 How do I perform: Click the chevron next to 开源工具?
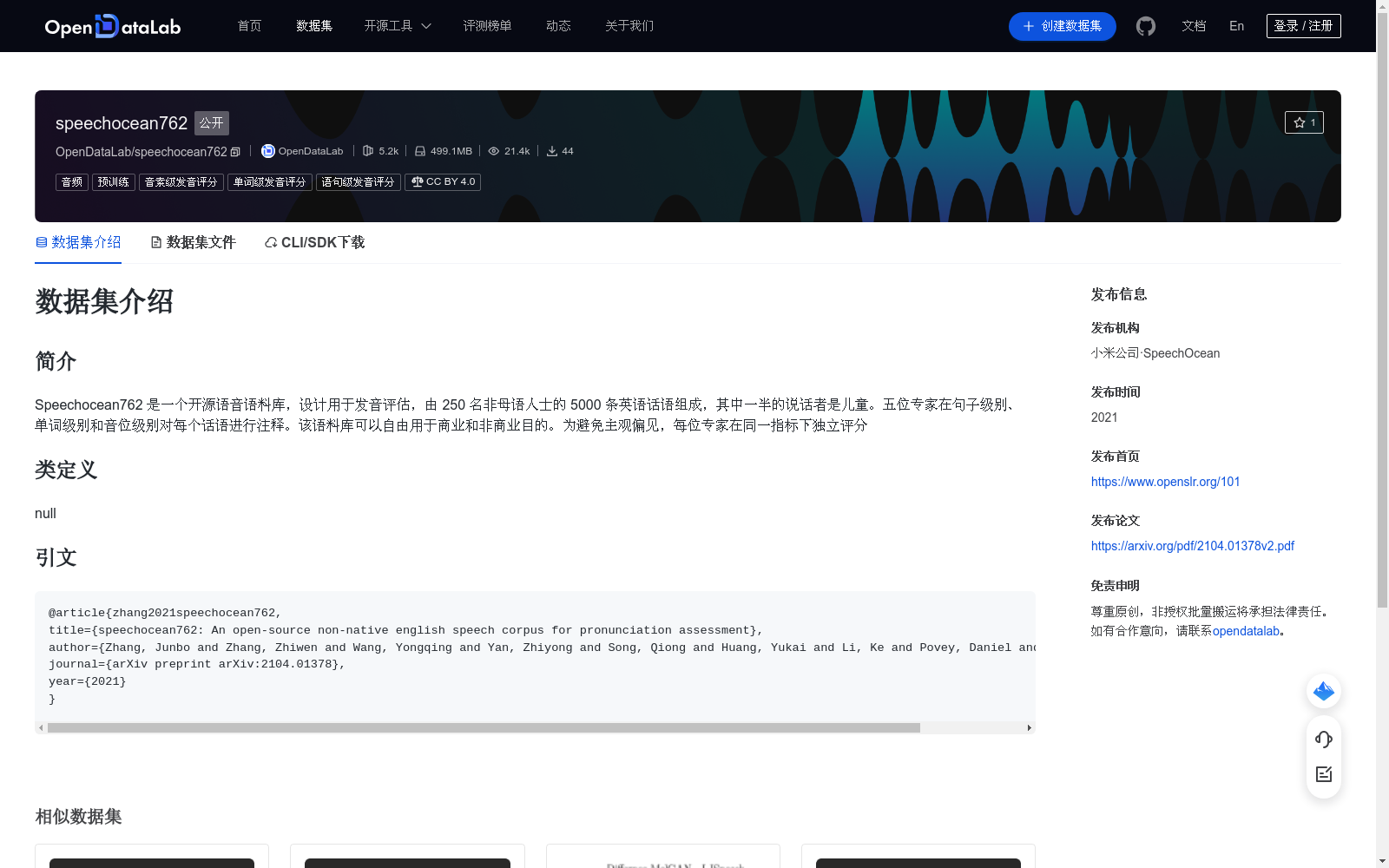[426, 26]
